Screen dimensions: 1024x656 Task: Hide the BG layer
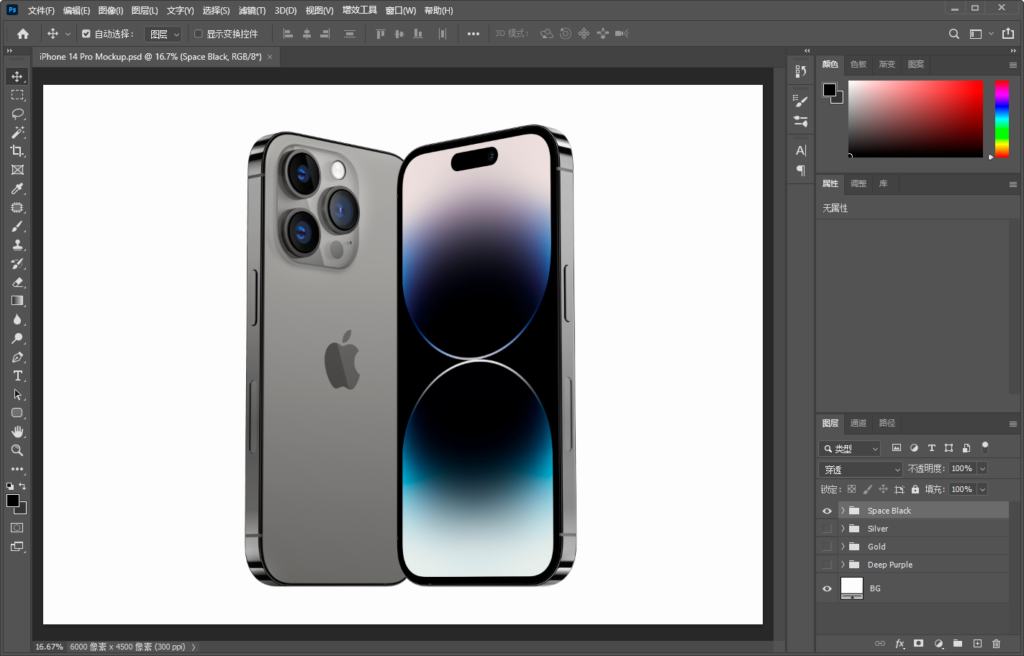827,589
